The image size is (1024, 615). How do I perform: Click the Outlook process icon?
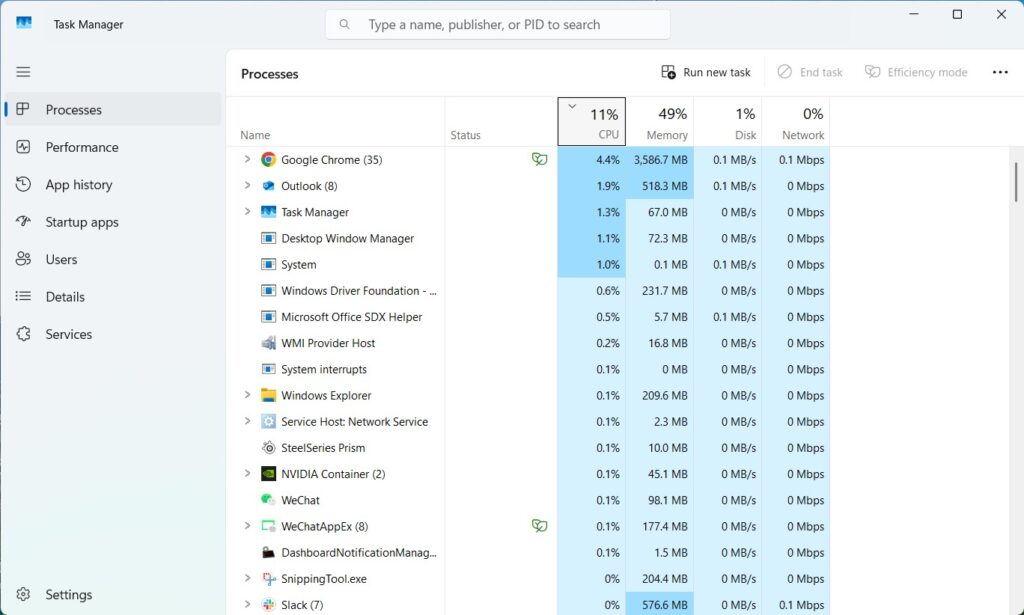(268, 186)
